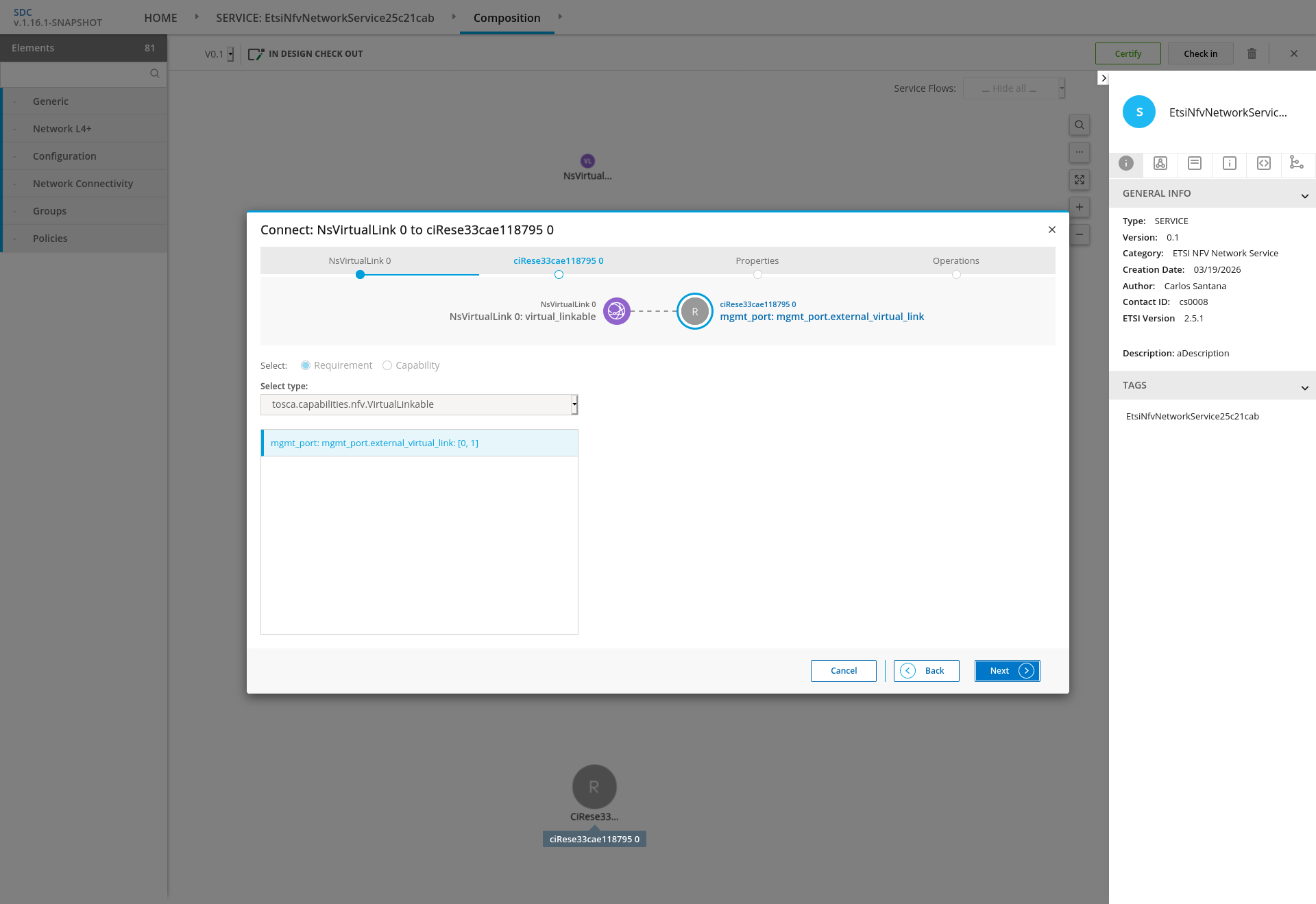Viewport: 1316px width, 904px height.
Task: Open the Select type dropdown
Action: pyautogui.click(x=419, y=404)
